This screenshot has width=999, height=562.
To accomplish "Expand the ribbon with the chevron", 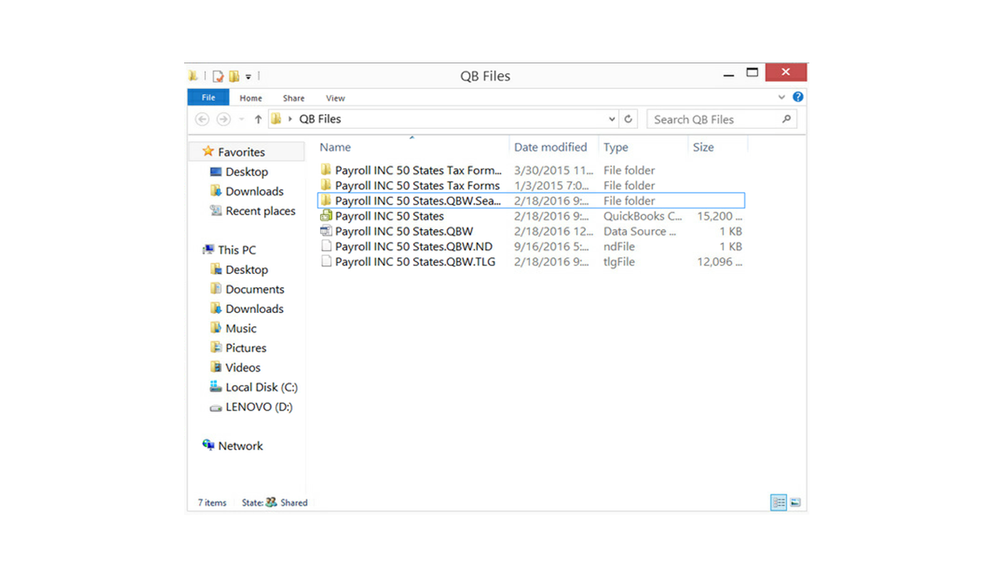I will coord(782,97).
